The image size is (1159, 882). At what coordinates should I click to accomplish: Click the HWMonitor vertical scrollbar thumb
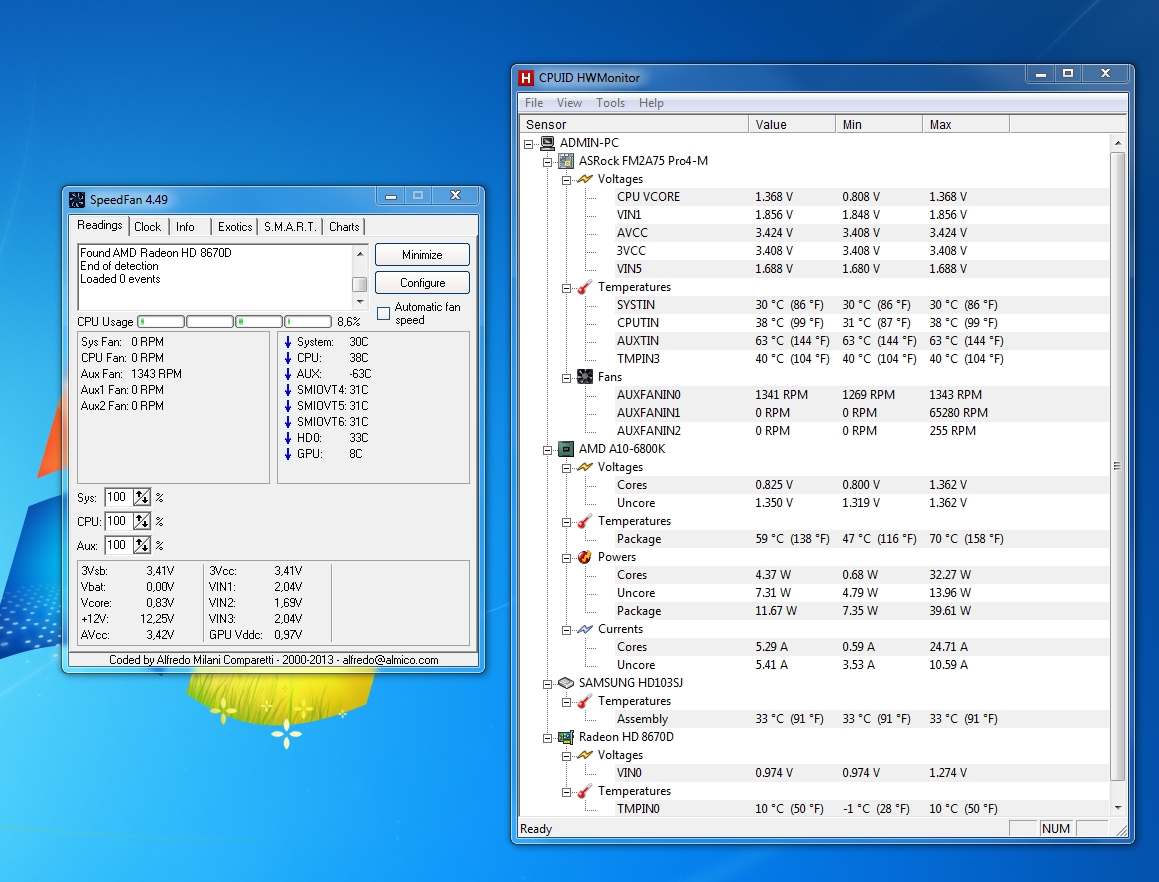(x=1118, y=466)
